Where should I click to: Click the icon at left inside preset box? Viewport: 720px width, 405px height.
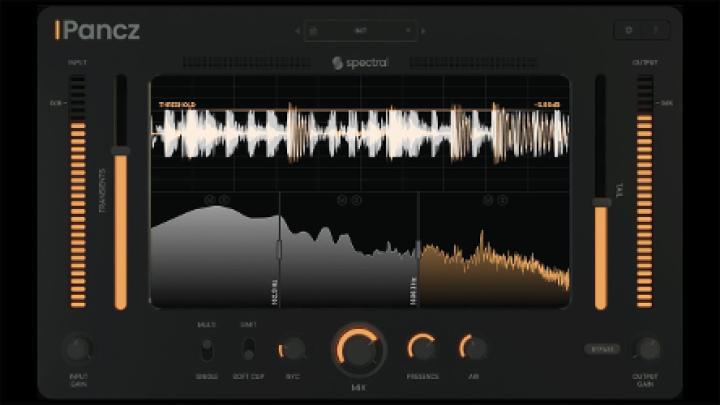314,31
